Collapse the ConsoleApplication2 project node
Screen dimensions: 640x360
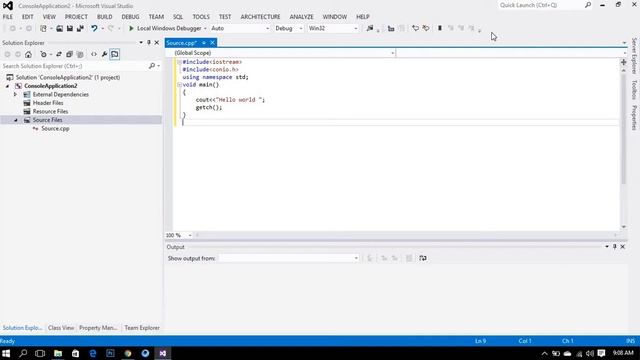(x=7, y=86)
